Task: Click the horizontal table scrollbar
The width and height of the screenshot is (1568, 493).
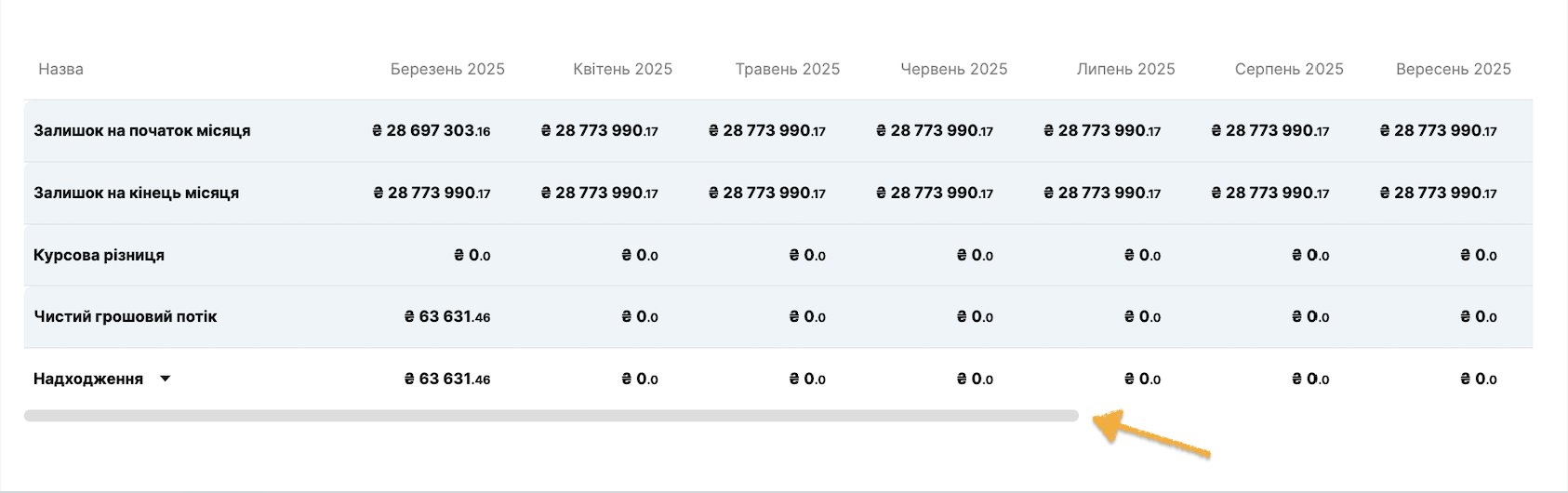Action: (x=551, y=416)
